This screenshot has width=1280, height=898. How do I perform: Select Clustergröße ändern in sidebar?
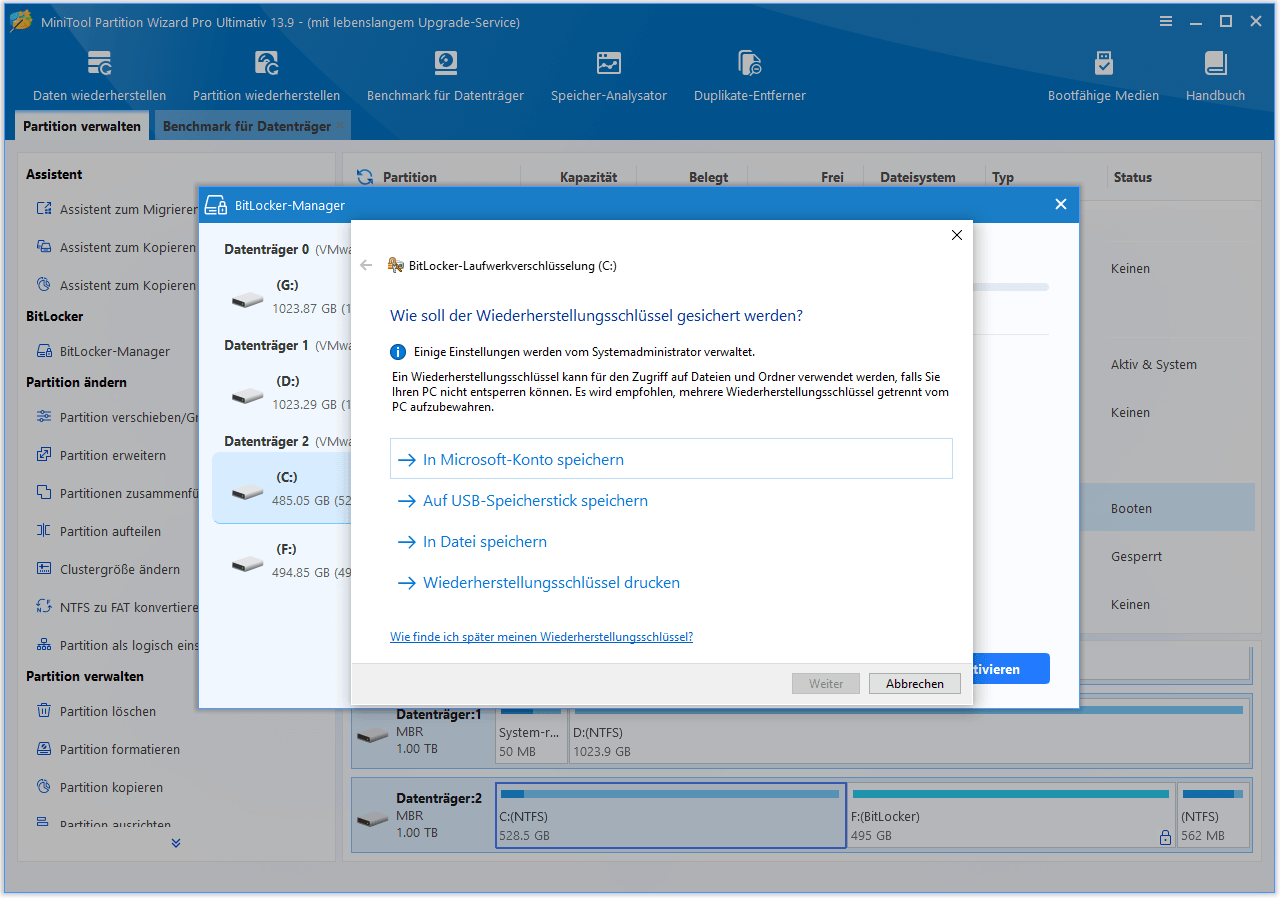[x=108, y=569]
